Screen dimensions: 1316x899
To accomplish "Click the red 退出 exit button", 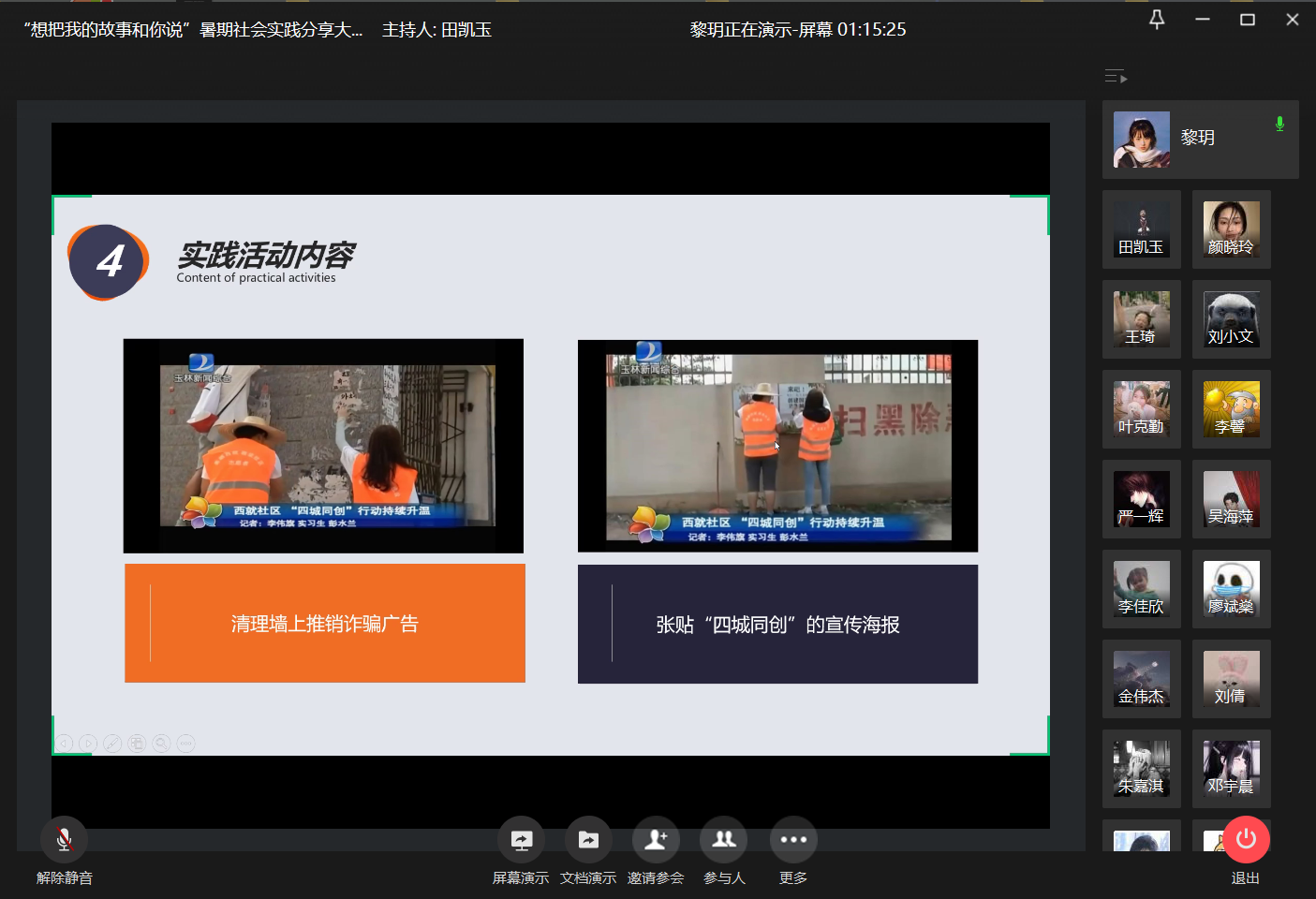I will click(x=1246, y=840).
